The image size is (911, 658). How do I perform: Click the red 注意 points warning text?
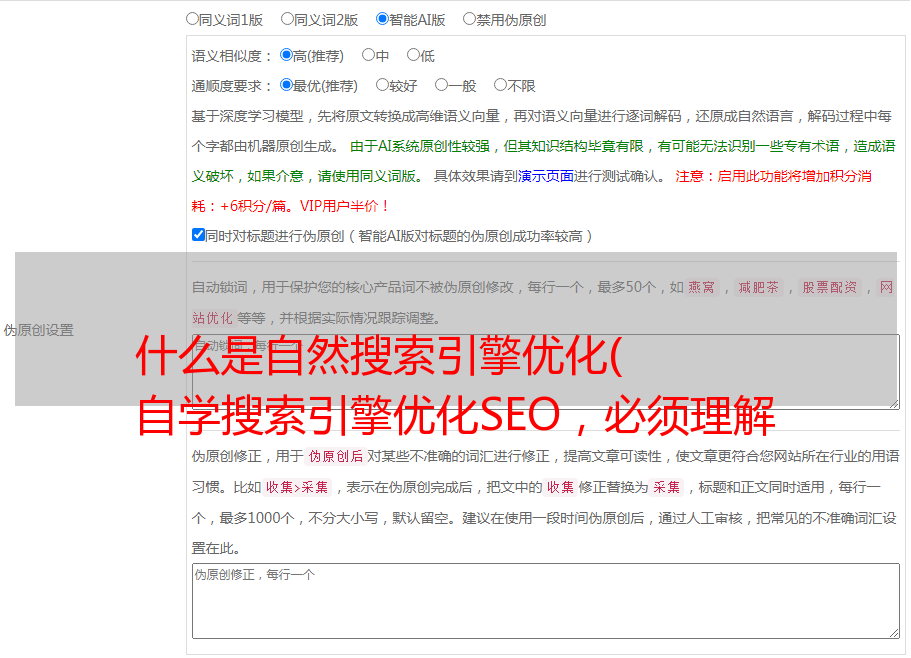pos(531,191)
